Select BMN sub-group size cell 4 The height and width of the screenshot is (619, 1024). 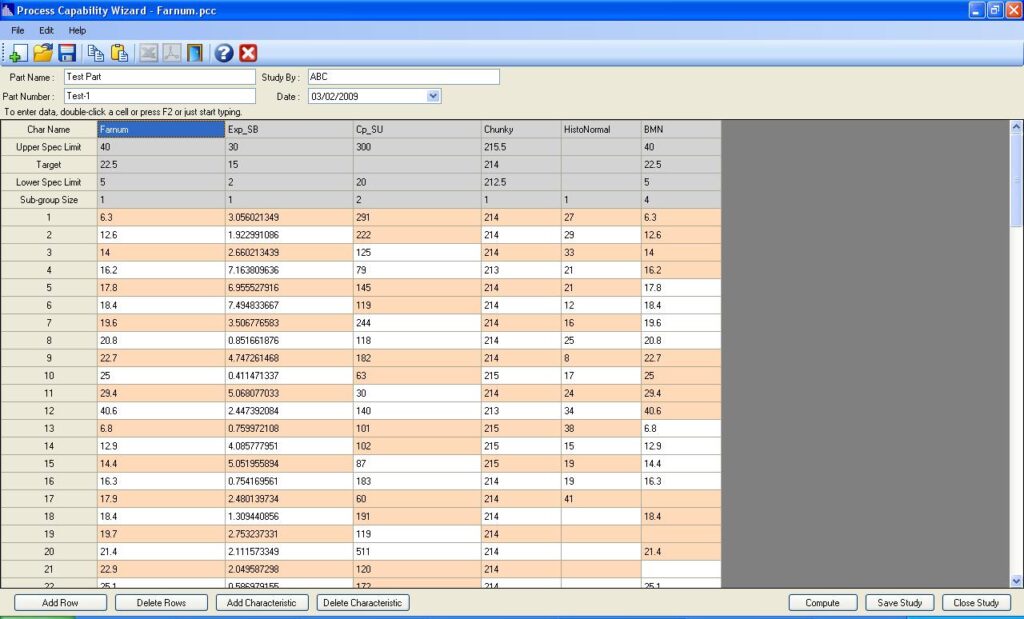[681, 200]
